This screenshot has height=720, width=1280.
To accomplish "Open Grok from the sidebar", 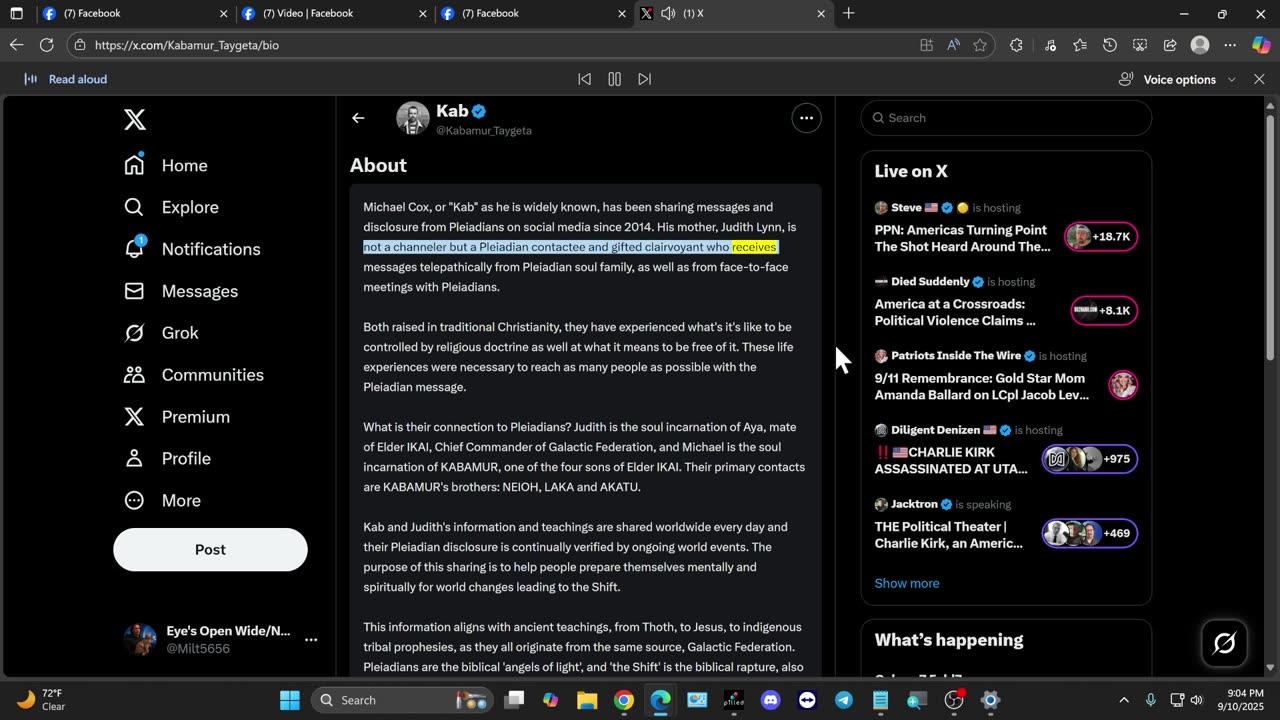I will click(161, 333).
